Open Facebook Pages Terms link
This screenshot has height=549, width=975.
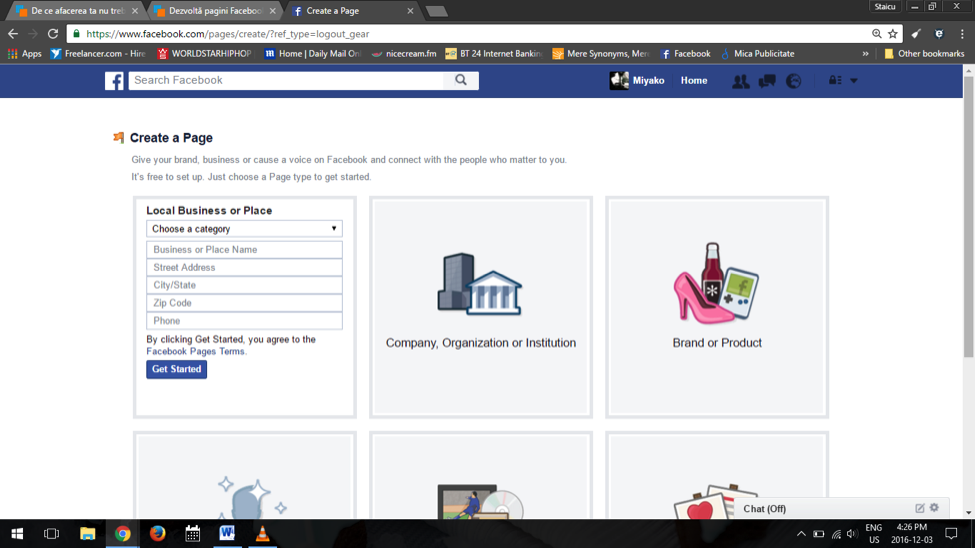click(x=195, y=351)
